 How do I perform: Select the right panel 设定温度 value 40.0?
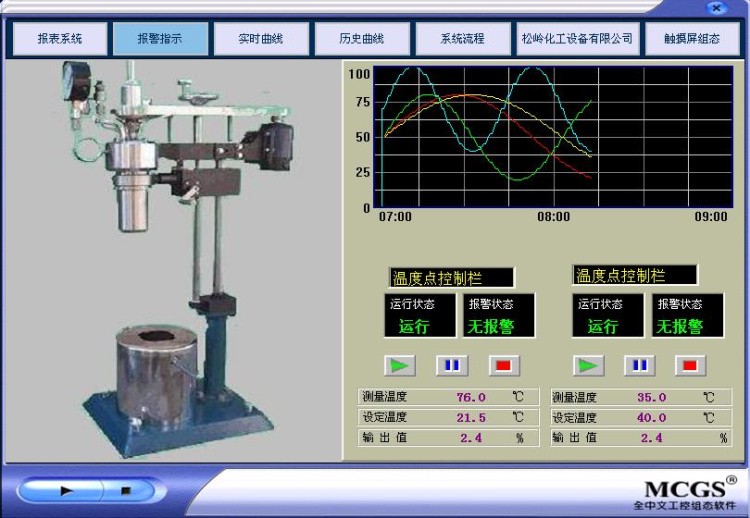[x=651, y=418]
